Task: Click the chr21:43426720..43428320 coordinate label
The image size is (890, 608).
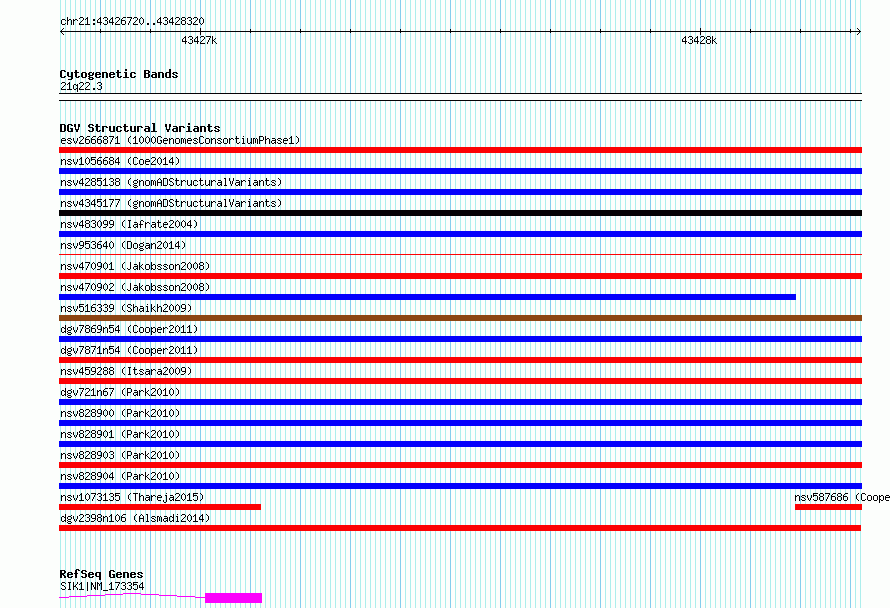Action: [x=132, y=21]
